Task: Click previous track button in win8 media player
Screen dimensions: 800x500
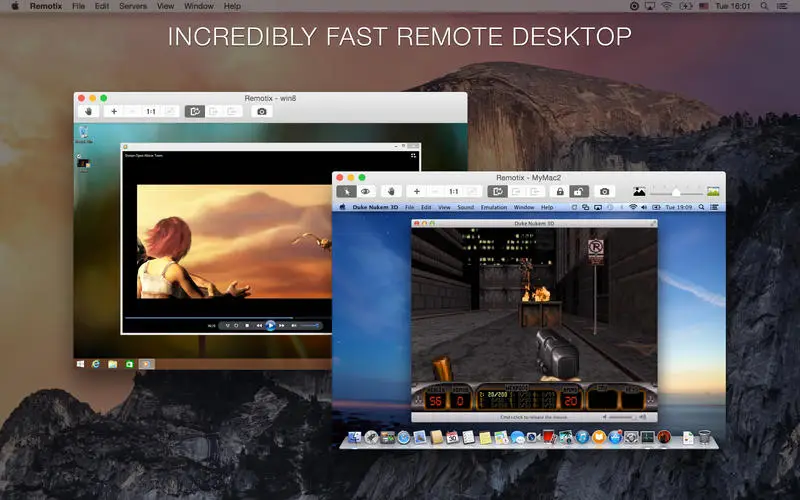Action: (259, 326)
